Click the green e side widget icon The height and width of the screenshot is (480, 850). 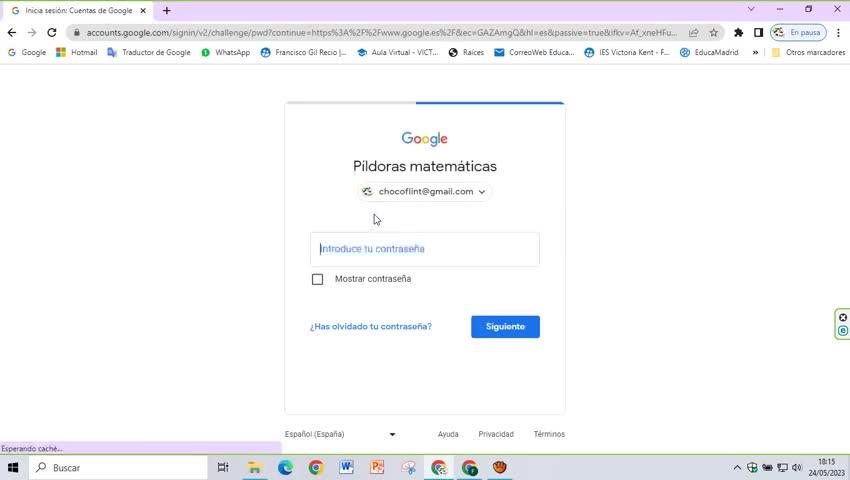tap(843, 330)
